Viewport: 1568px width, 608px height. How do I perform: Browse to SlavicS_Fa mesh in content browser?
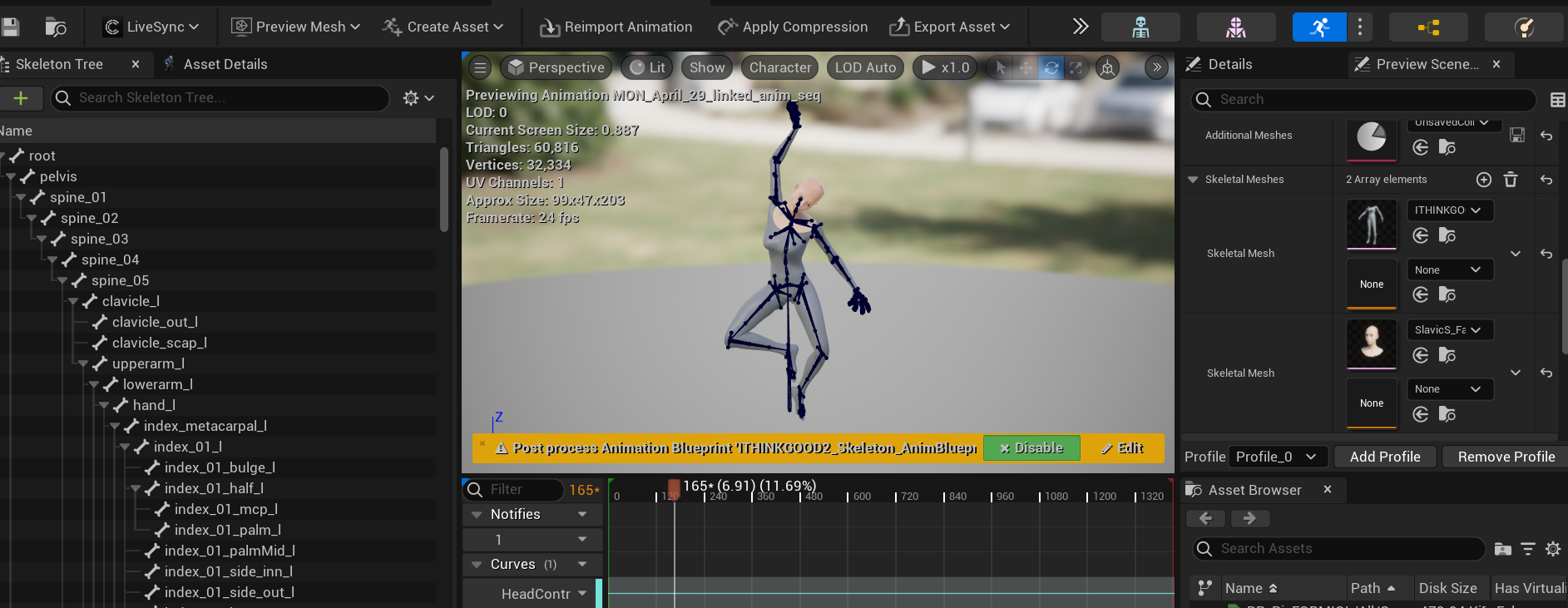[1447, 355]
